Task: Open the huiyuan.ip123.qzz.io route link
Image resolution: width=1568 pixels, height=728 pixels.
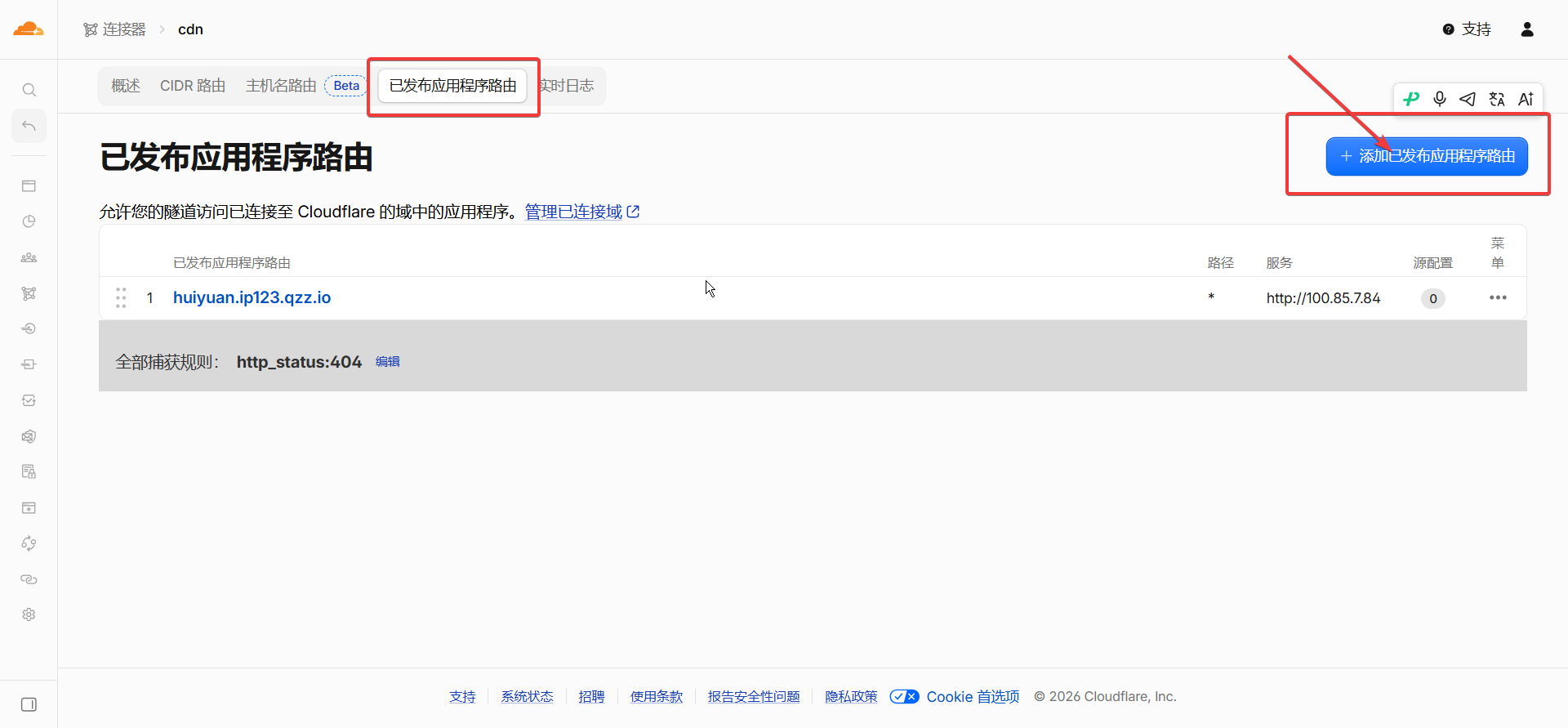Action: click(252, 297)
